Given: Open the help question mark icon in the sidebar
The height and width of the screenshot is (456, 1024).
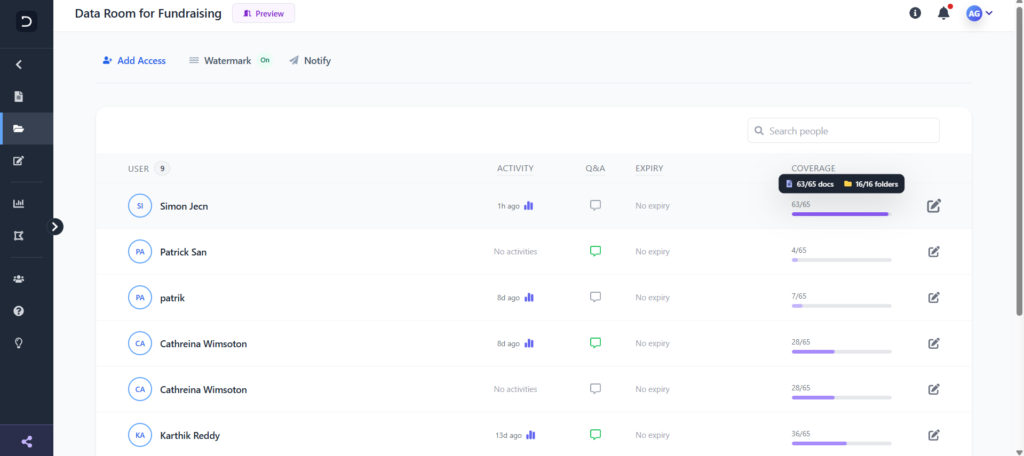Looking at the screenshot, I should (x=19, y=311).
